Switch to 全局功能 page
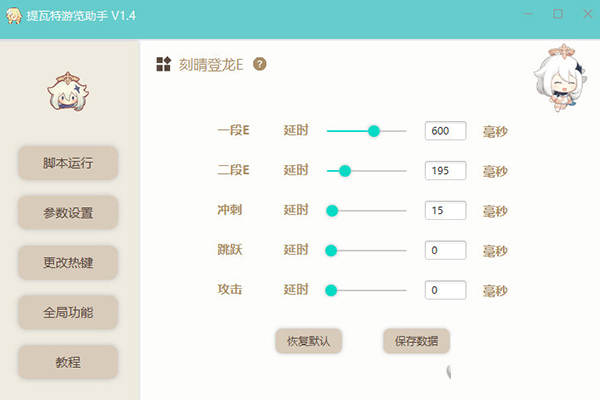 click(68, 312)
